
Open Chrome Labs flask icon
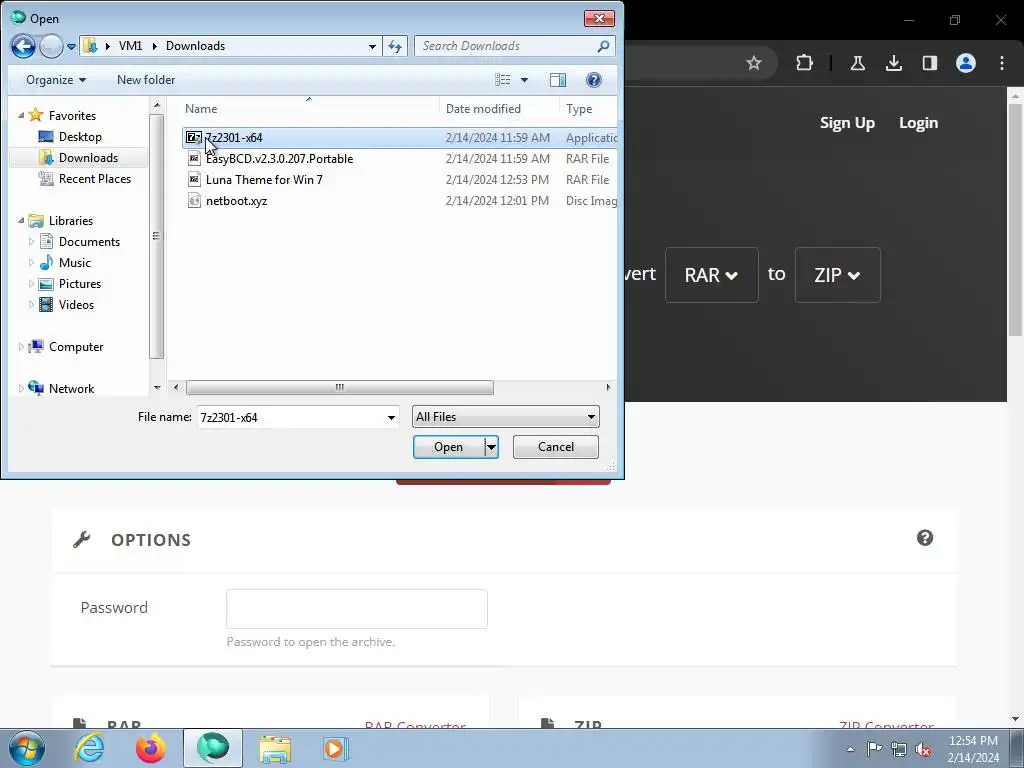[x=857, y=63]
